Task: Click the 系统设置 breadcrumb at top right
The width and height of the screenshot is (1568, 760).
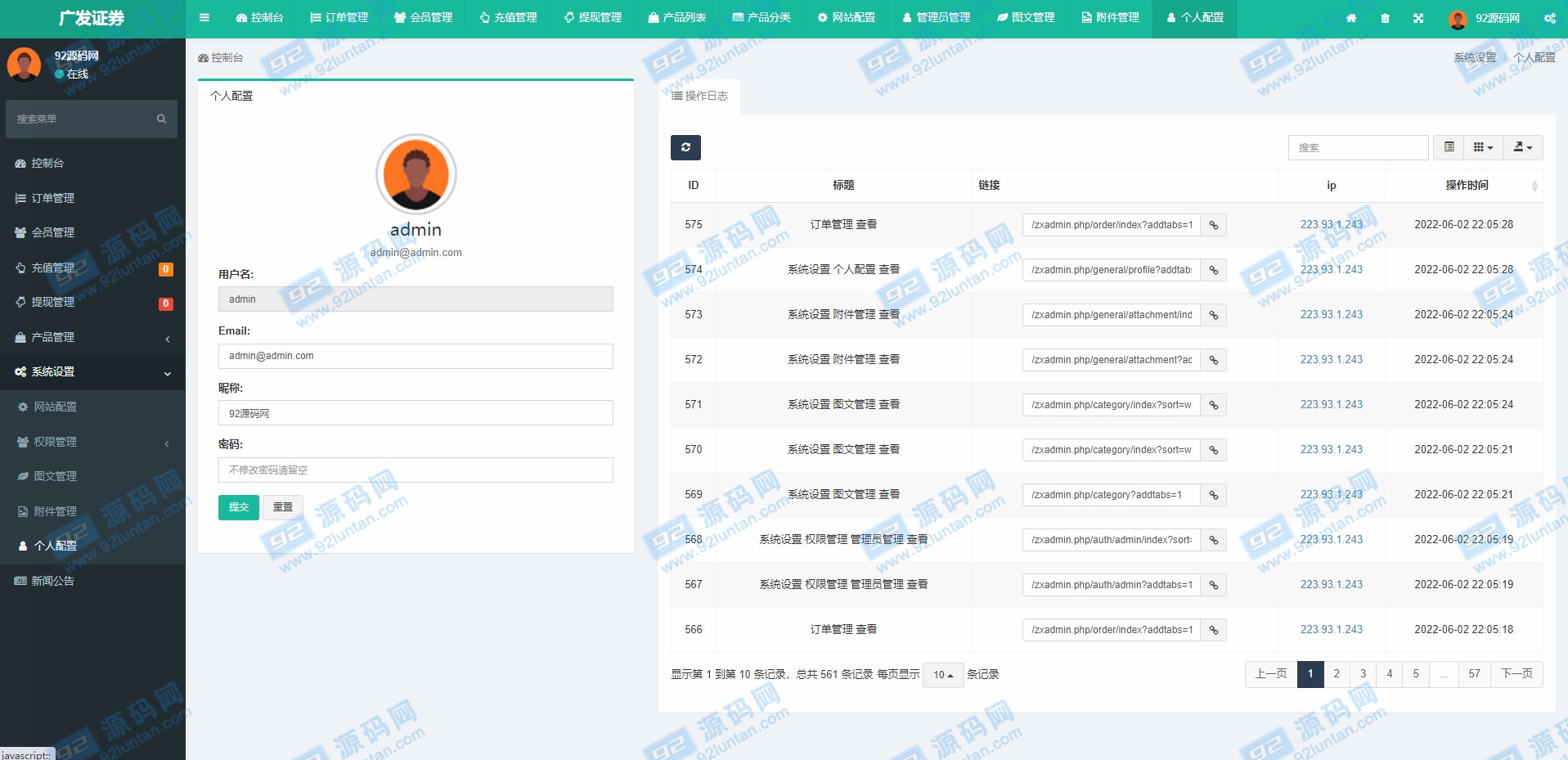Action: tap(1475, 57)
